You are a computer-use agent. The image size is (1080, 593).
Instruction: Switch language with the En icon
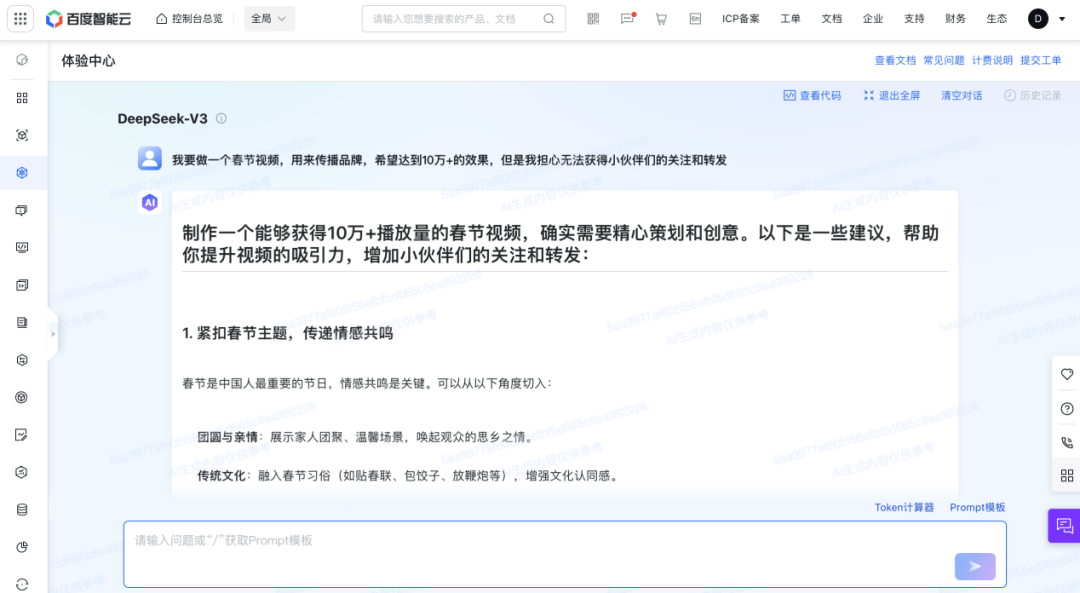(695, 19)
